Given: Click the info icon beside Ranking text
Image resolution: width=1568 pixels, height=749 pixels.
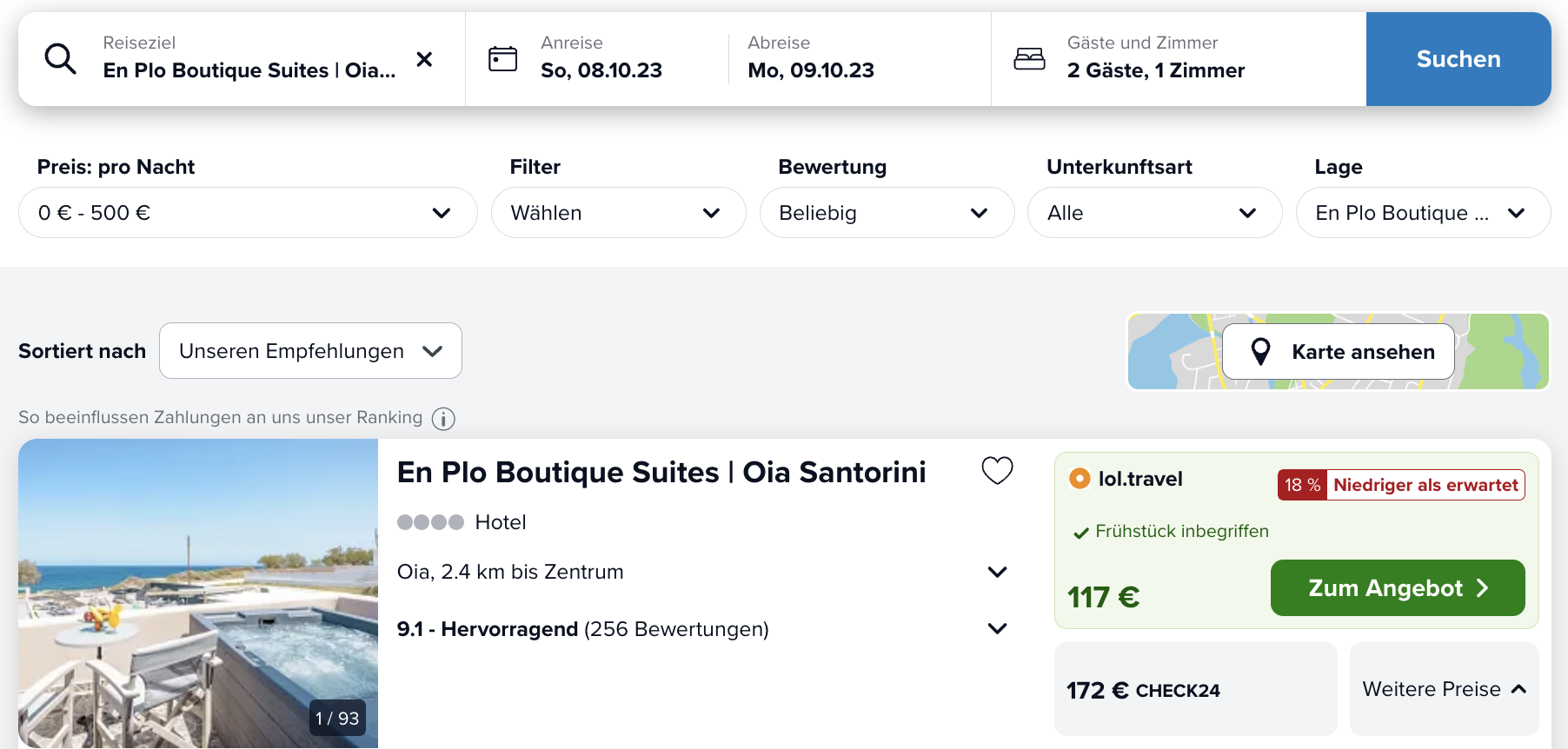Looking at the screenshot, I should pyautogui.click(x=443, y=419).
